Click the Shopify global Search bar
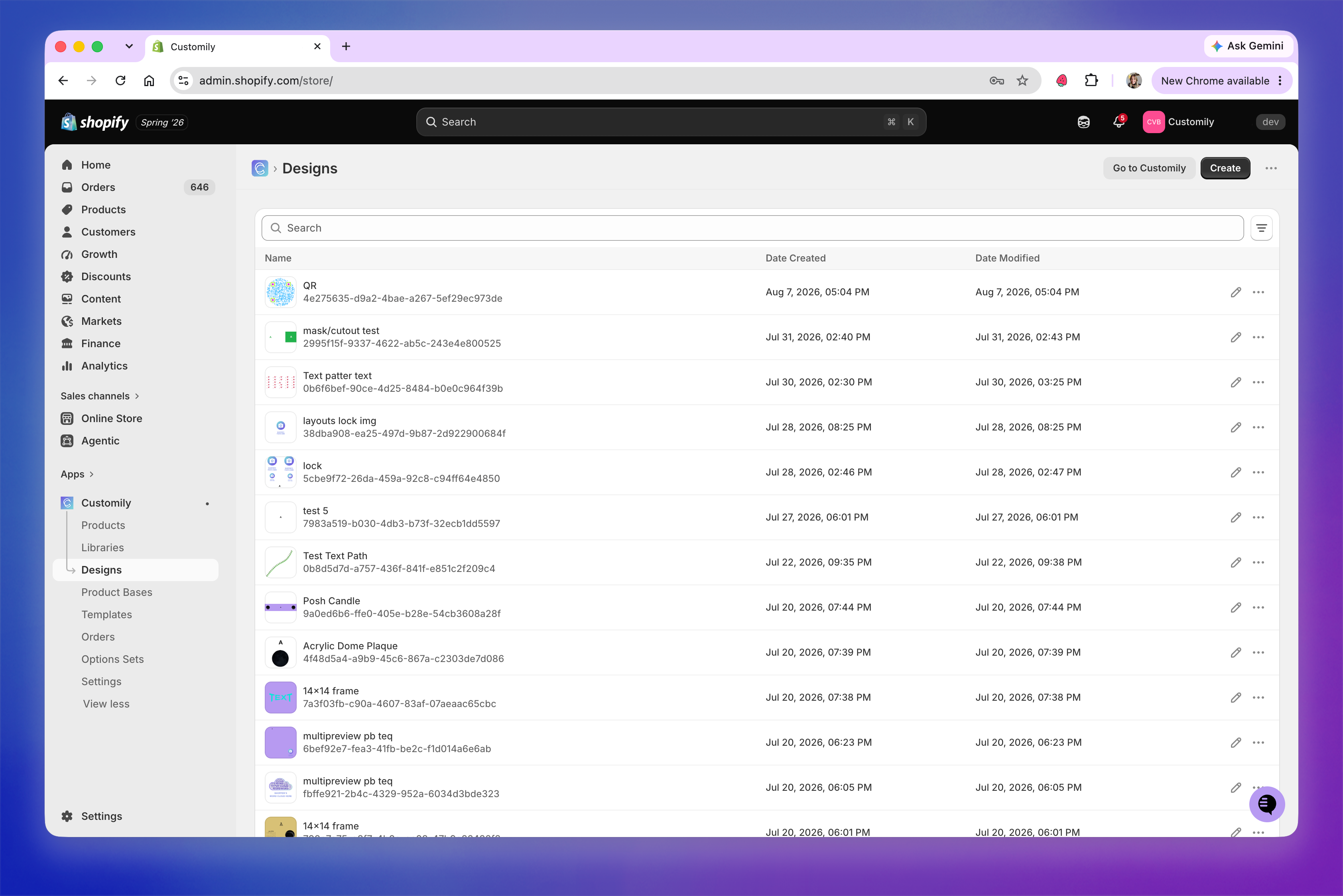1343x896 pixels. click(x=671, y=122)
